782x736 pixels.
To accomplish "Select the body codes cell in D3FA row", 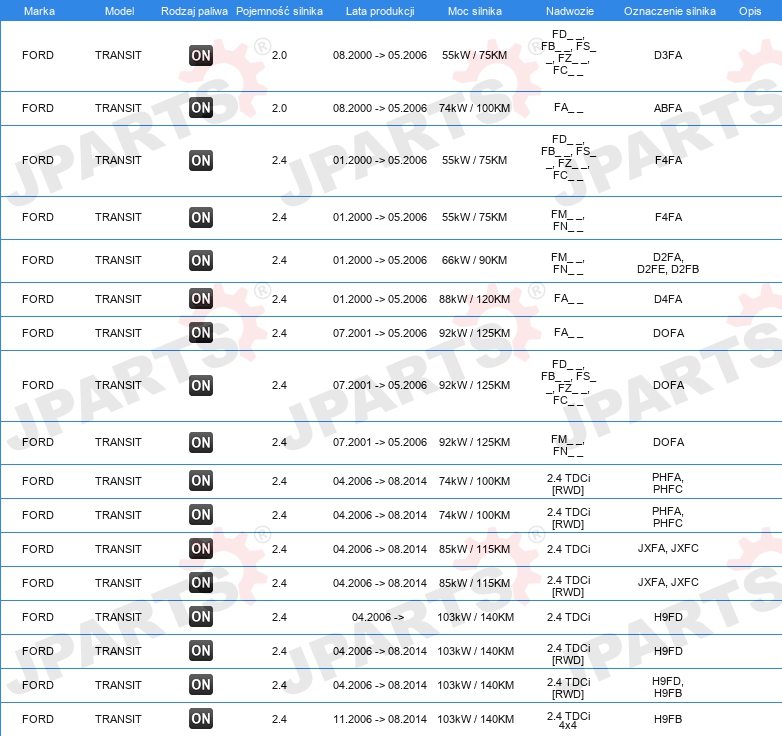I will [x=569, y=52].
